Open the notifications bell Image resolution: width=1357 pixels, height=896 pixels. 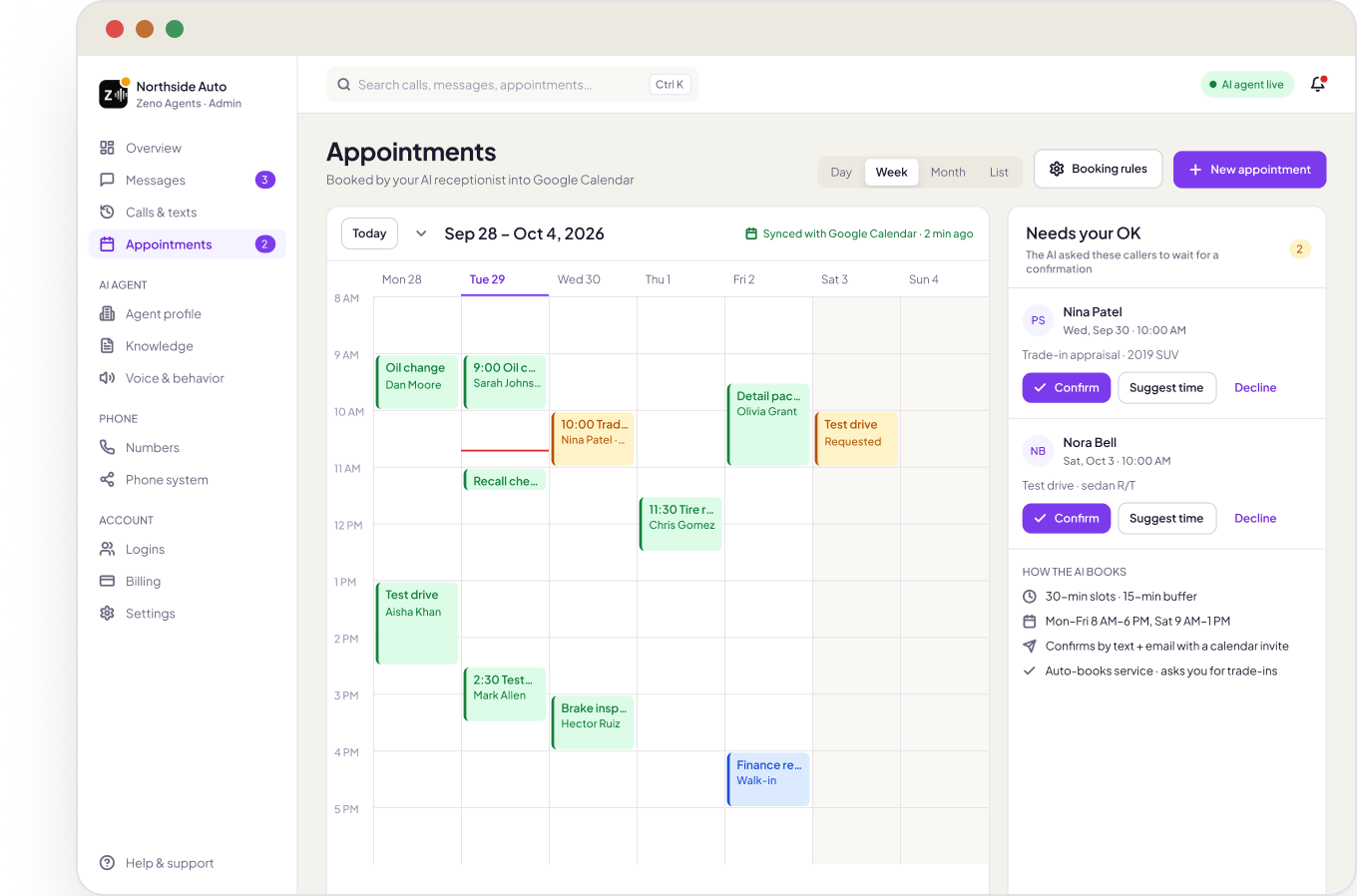click(x=1318, y=85)
